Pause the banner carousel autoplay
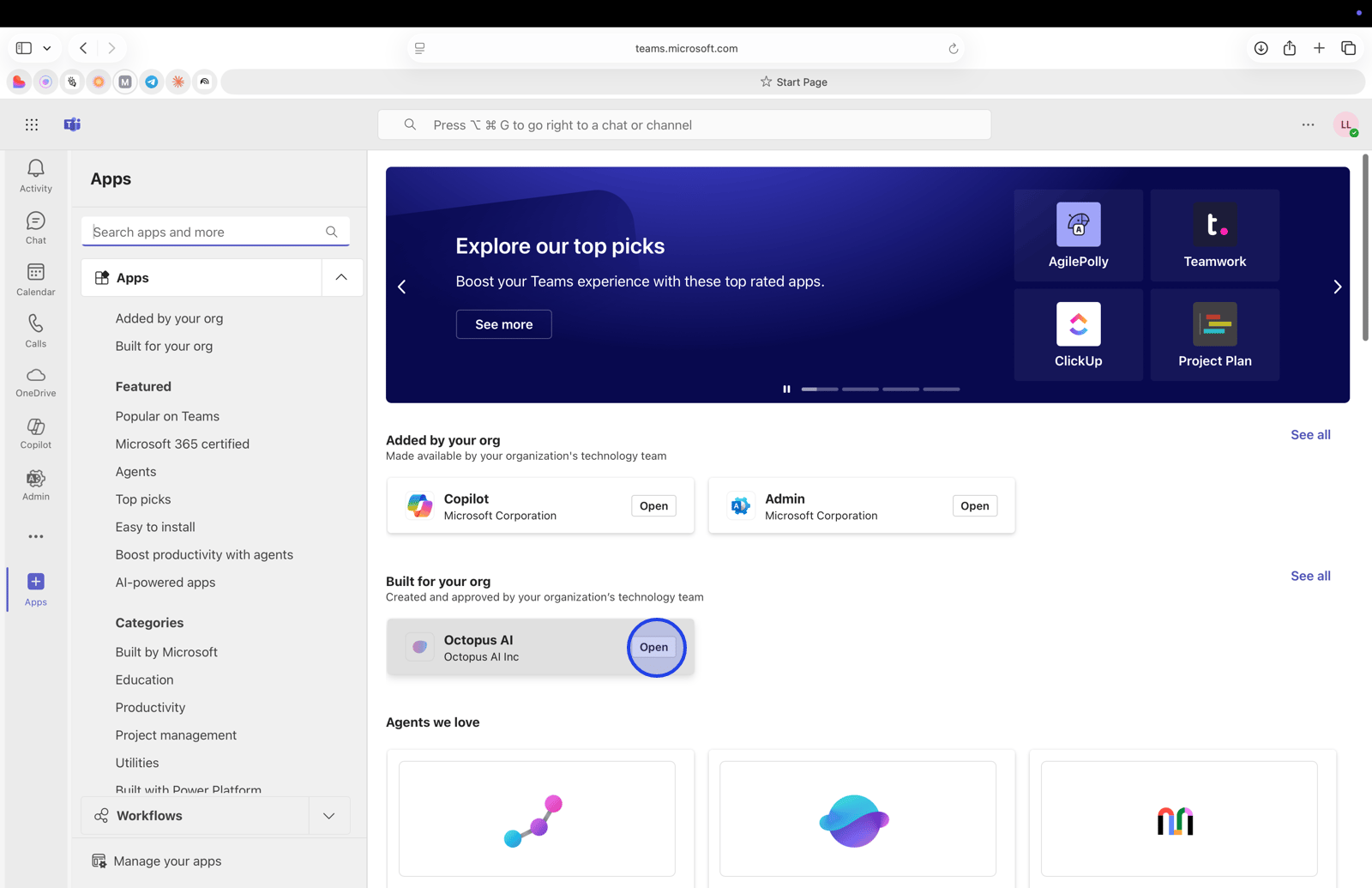1372x888 pixels. point(786,389)
